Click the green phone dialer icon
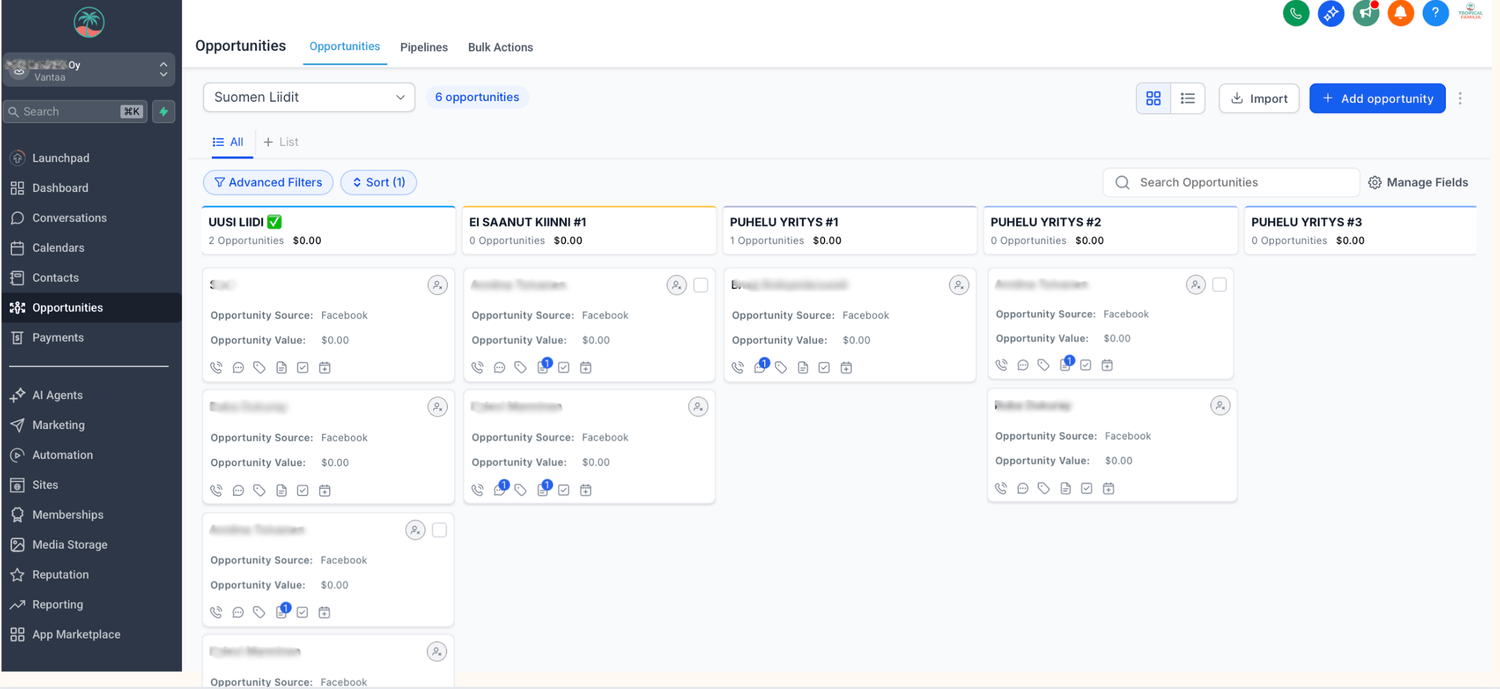The width and height of the screenshot is (1500, 689). click(1296, 13)
